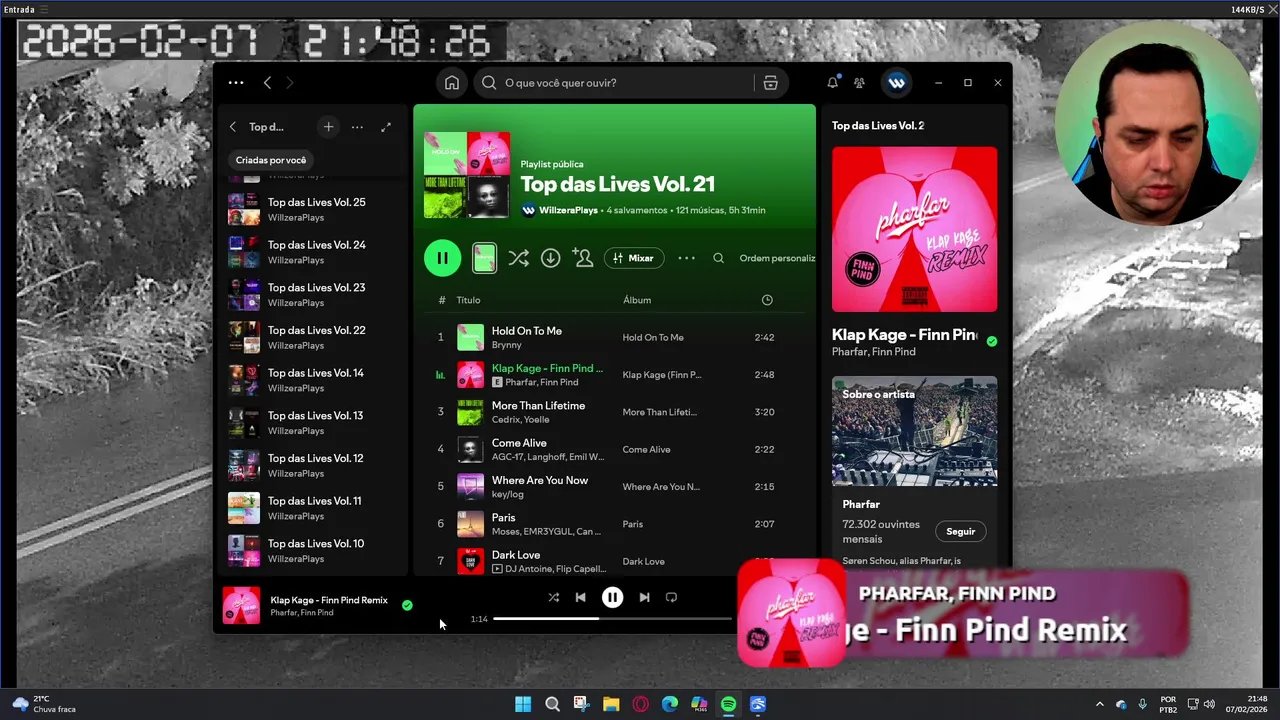Open Windows Start menu
This screenshot has height=720, width=1280.
point(523,704)
